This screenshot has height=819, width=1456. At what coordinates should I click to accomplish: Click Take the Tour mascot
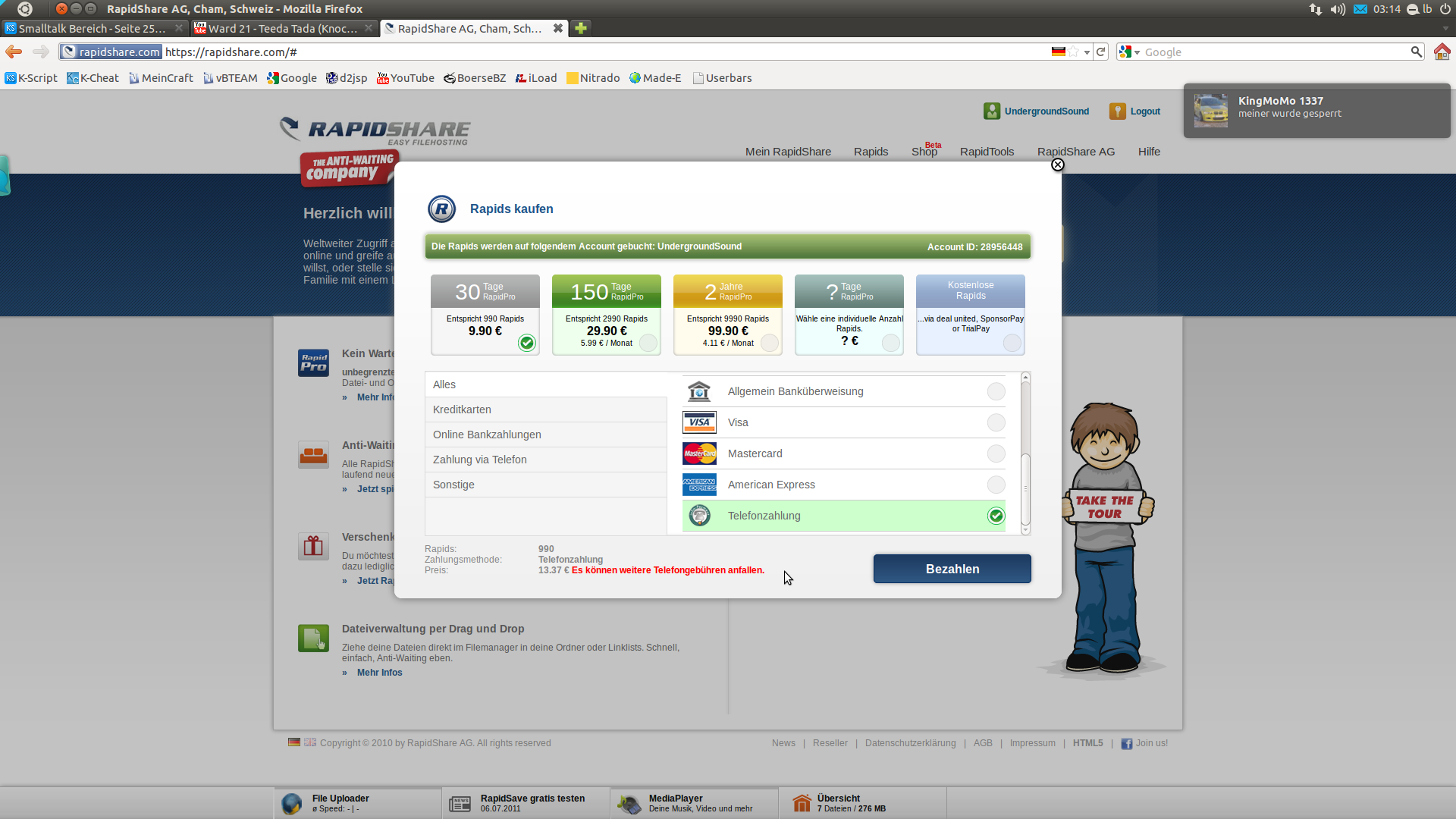[1105, 538]
